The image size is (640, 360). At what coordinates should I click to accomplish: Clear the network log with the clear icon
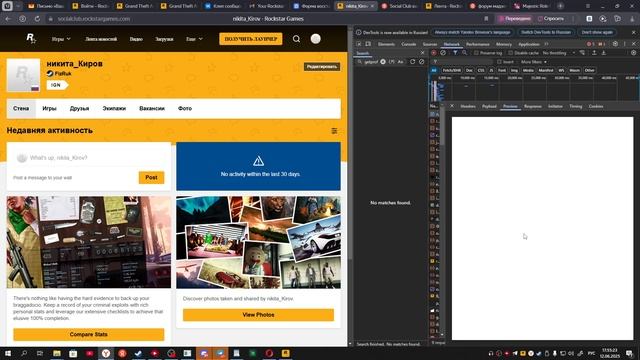443,53
